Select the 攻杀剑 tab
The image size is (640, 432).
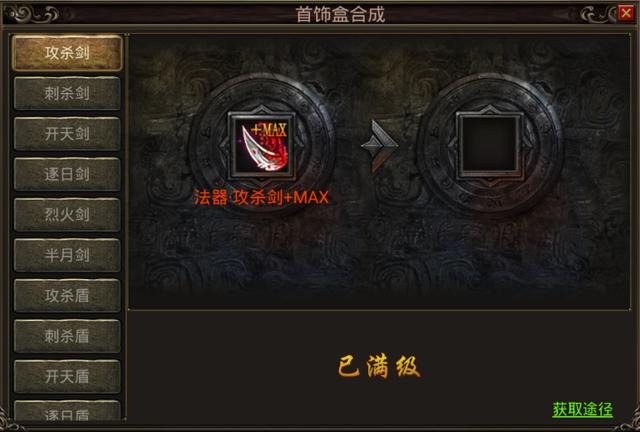tap(67, 53)
